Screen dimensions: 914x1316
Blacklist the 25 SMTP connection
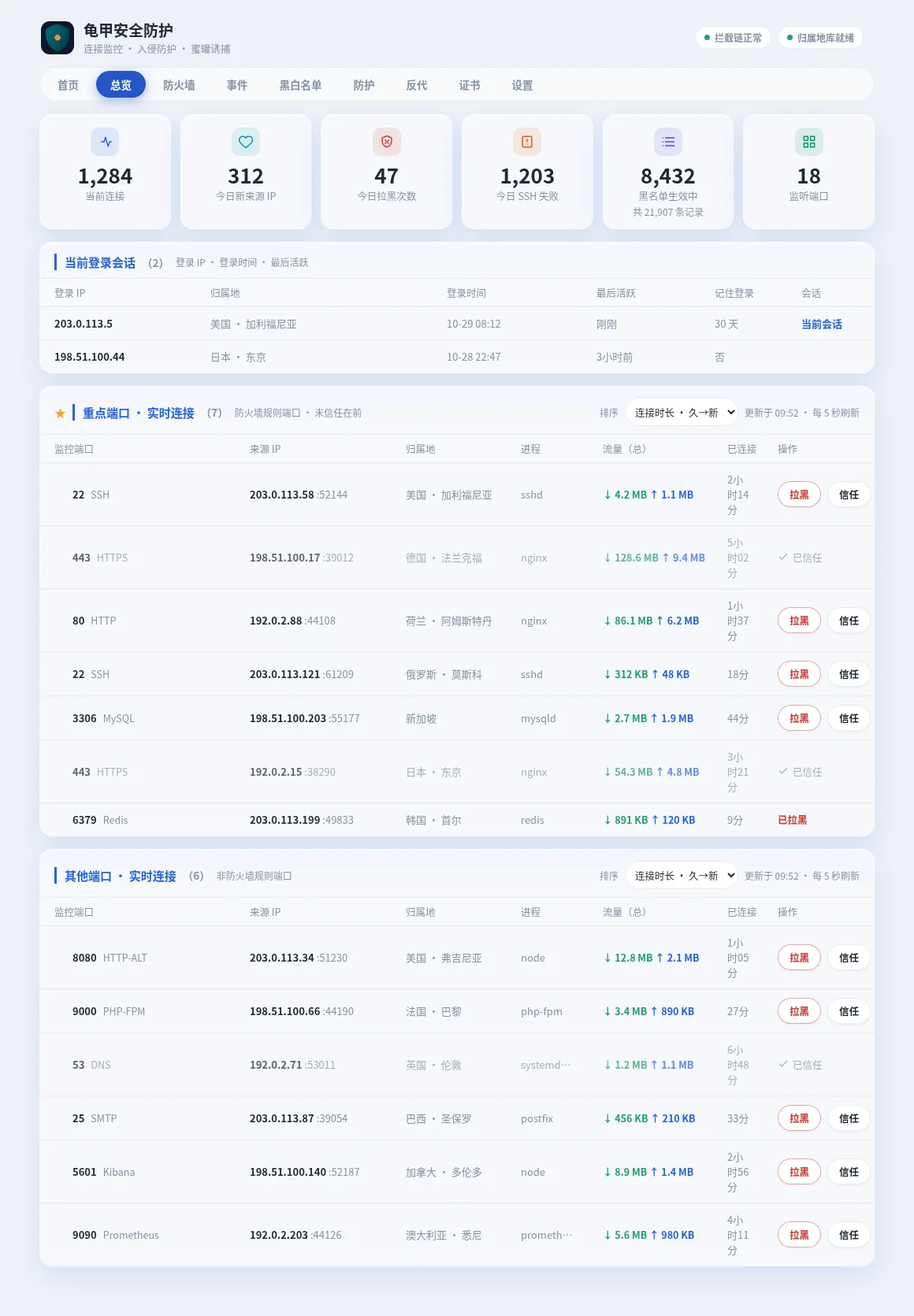click(x=799, y=1118)
